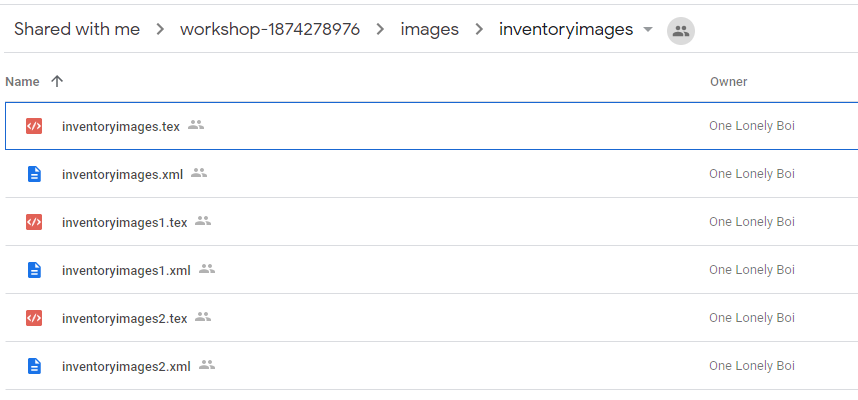Click the inventoryimages1.xml document icon
The width and height of the screenshot is (858, 400).
[34, 270]
